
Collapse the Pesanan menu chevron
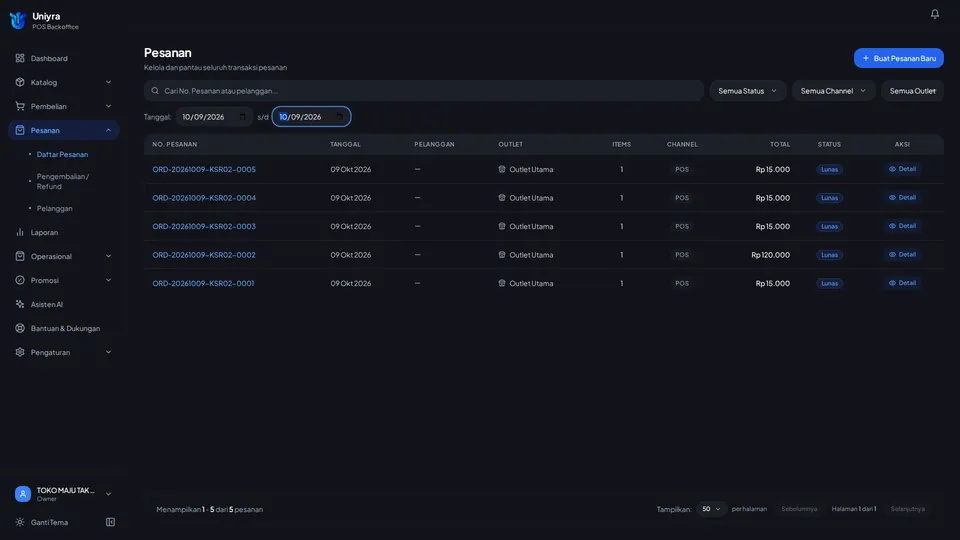point(108,130)
